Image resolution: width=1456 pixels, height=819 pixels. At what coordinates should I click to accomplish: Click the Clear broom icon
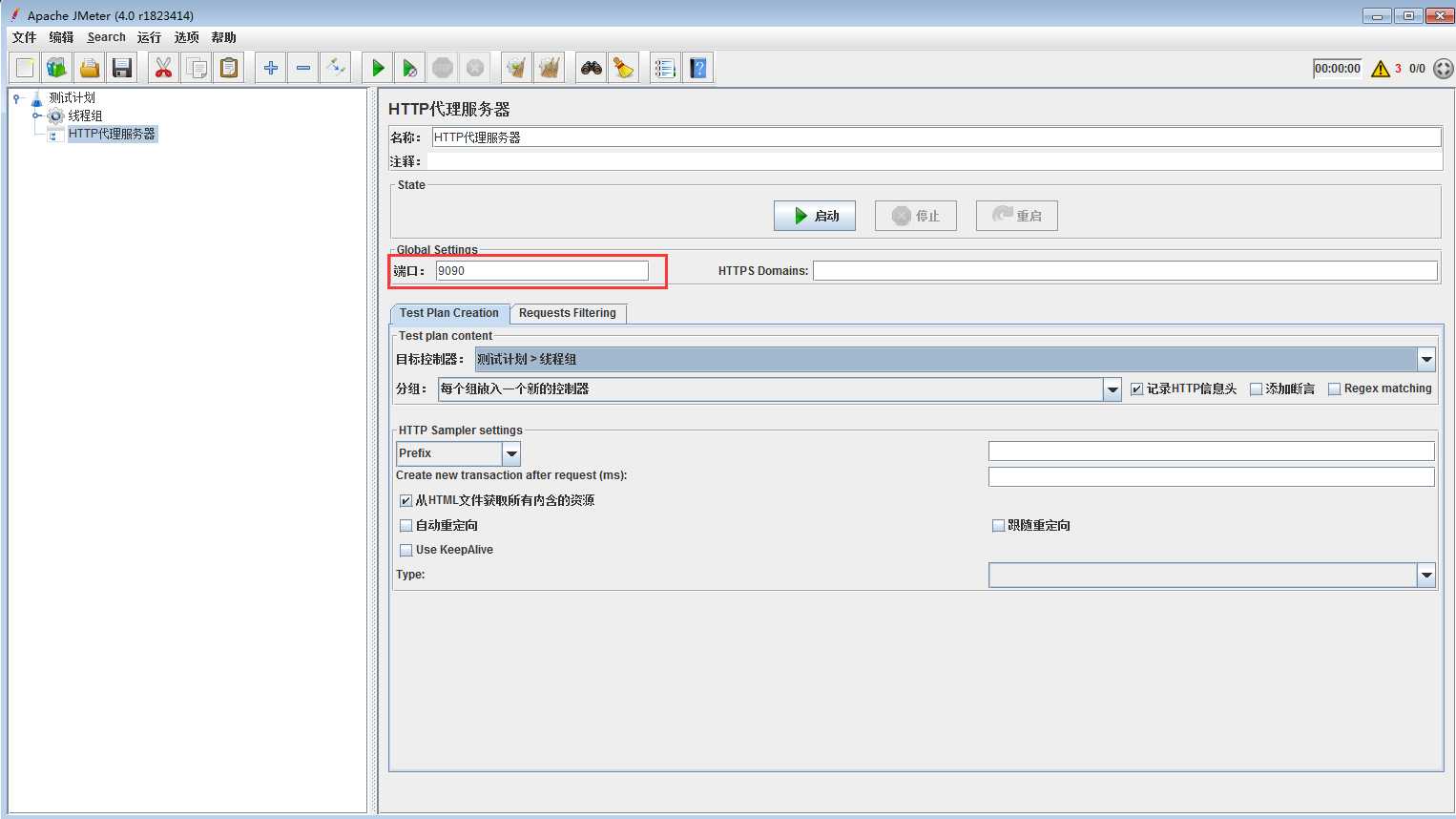[x=517, y=68]
